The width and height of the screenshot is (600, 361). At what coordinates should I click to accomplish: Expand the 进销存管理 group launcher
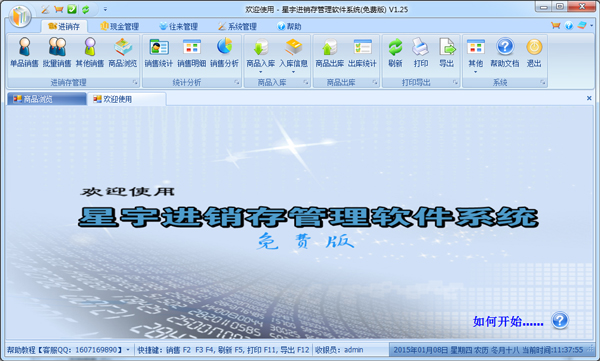(135, 82)
